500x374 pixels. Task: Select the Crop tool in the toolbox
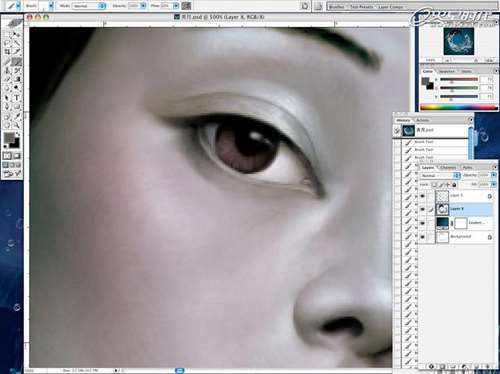click(7, 52)
